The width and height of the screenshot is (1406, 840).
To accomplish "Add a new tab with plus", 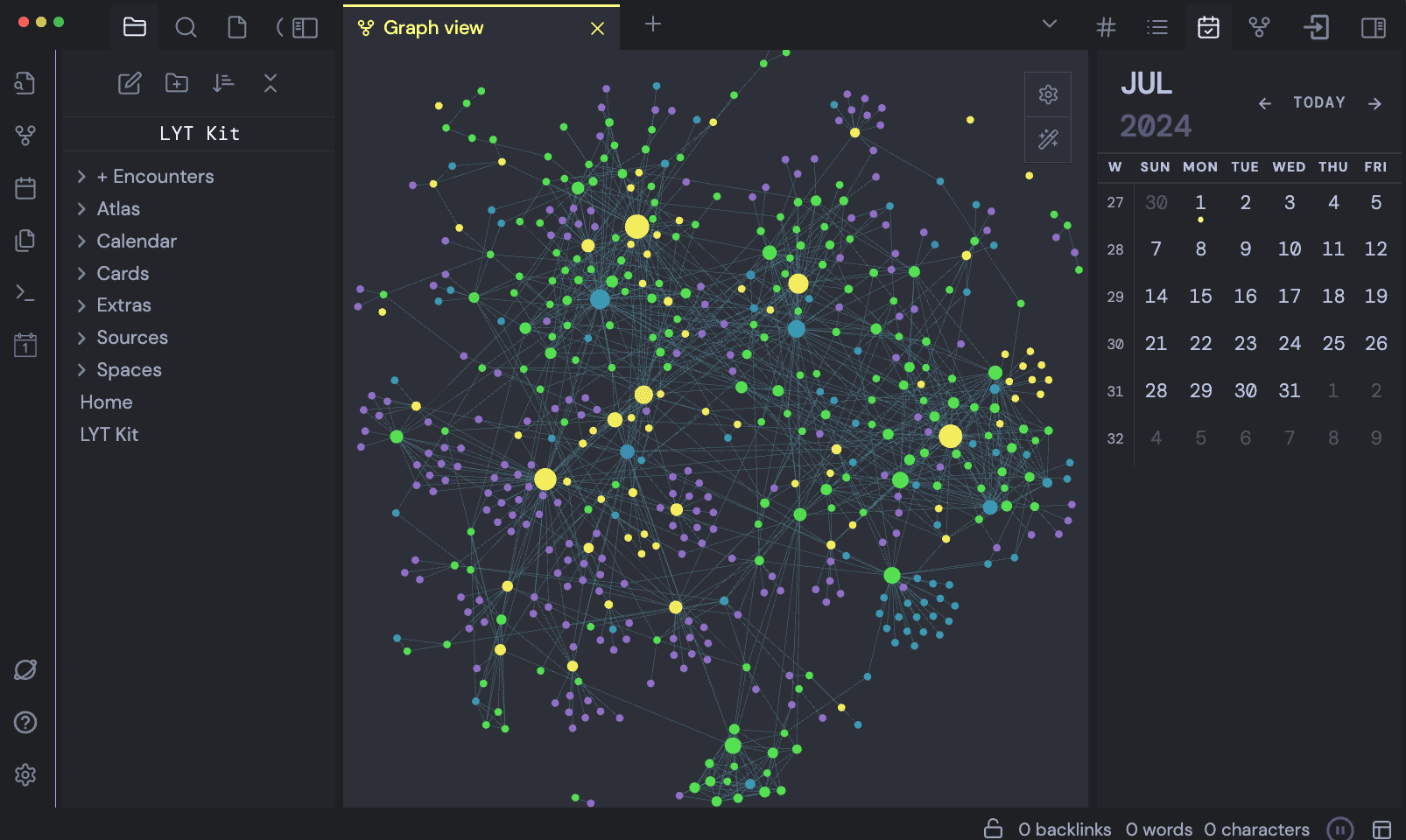I will (x=653, y=24).
